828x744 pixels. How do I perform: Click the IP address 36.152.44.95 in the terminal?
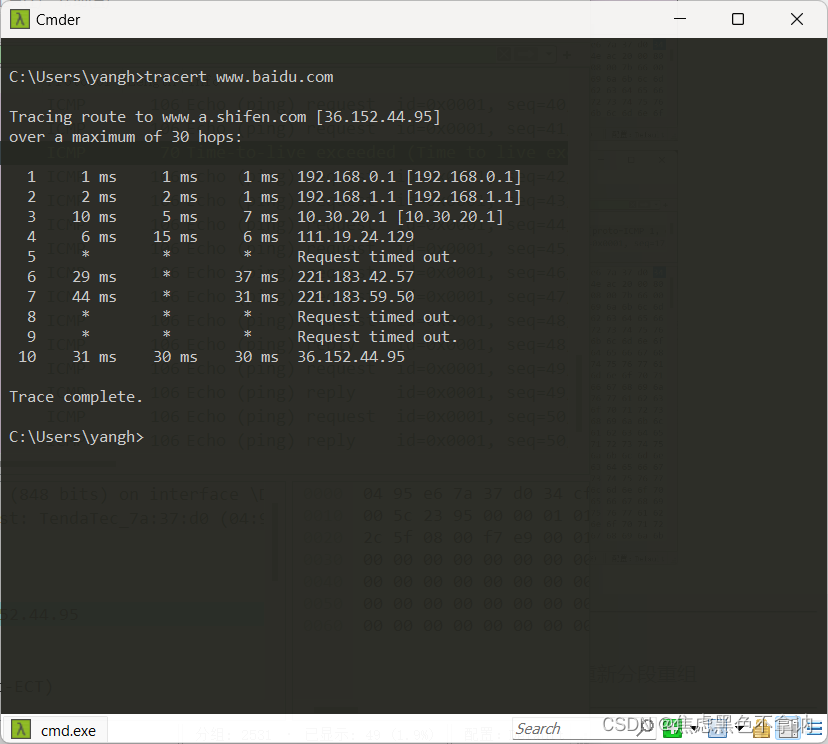pyautogui.click(x=351, y=356)
